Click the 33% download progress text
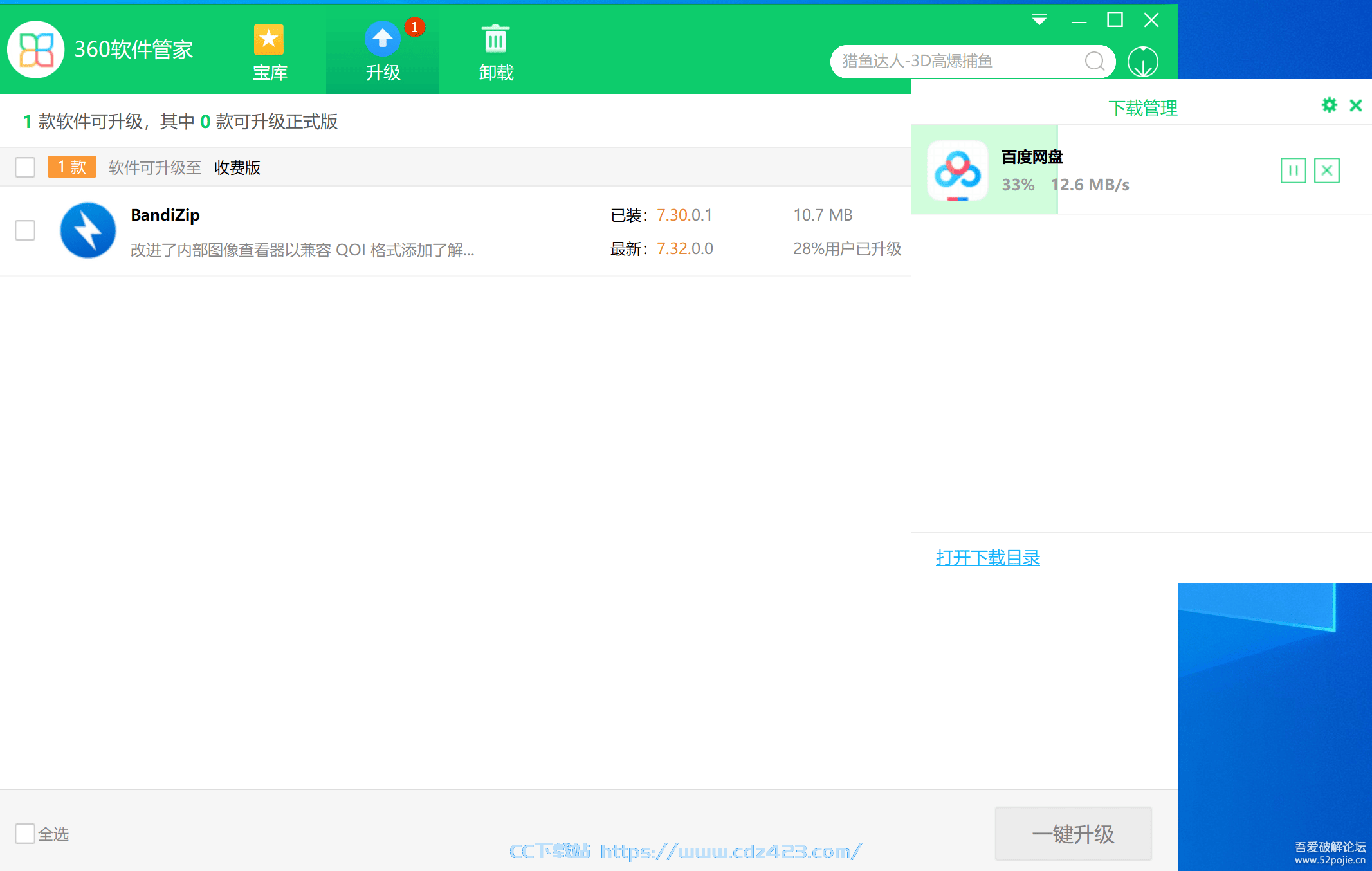 click(x=1018, y=185)
